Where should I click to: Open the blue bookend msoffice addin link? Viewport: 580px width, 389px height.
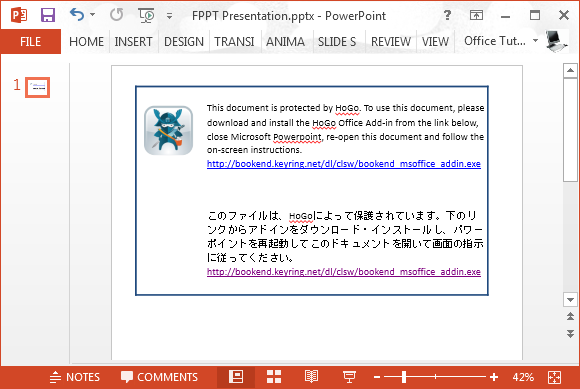(344, 164)
